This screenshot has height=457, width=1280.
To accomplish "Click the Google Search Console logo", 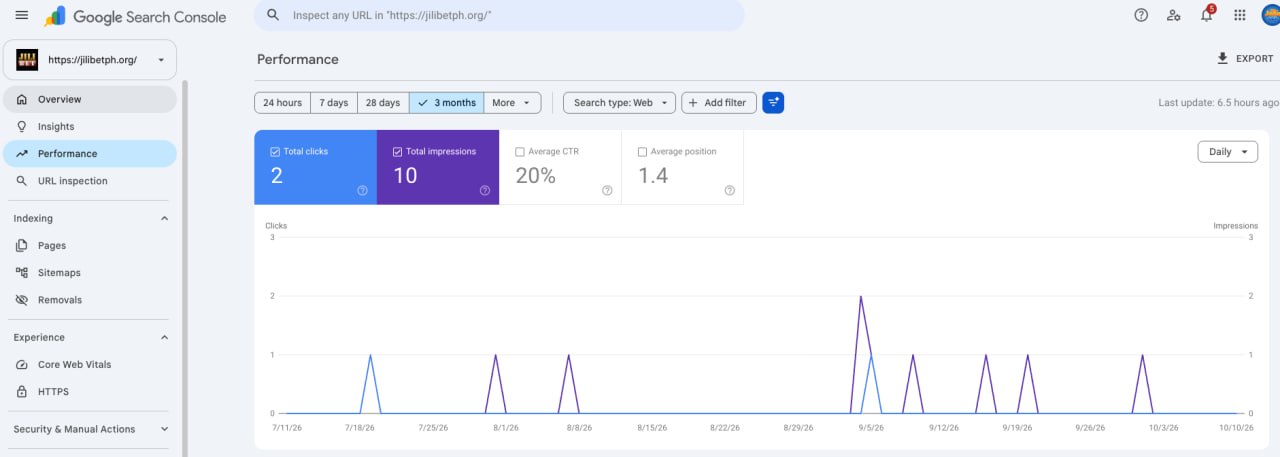I will click(136, 16).
